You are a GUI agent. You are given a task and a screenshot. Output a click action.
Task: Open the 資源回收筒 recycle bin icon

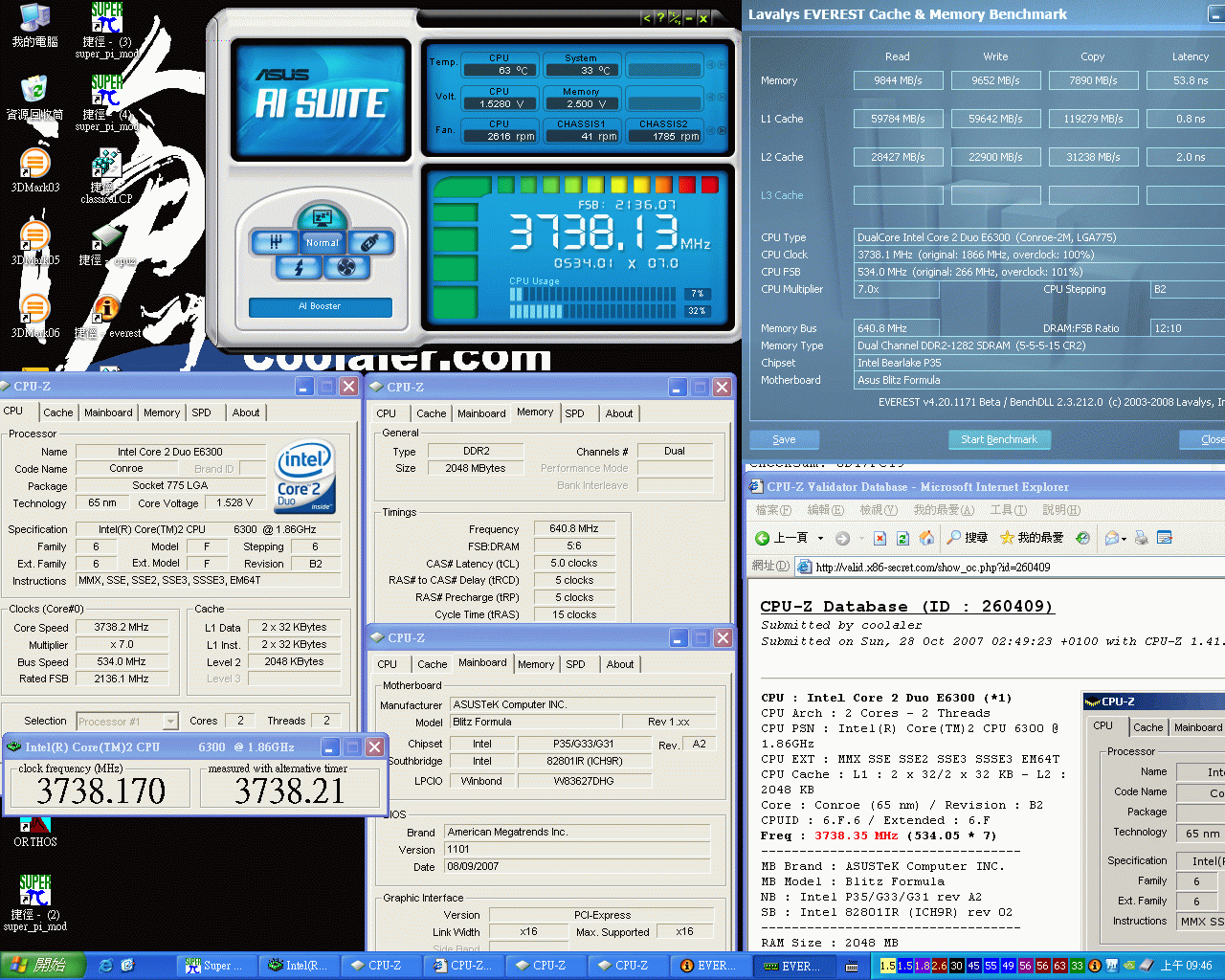click(x=34, y=99)
